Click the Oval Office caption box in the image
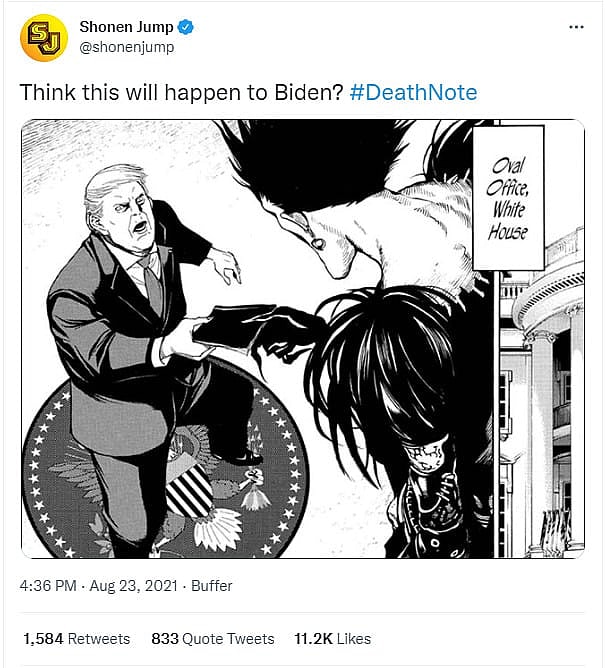 click(x=507, y=196)
